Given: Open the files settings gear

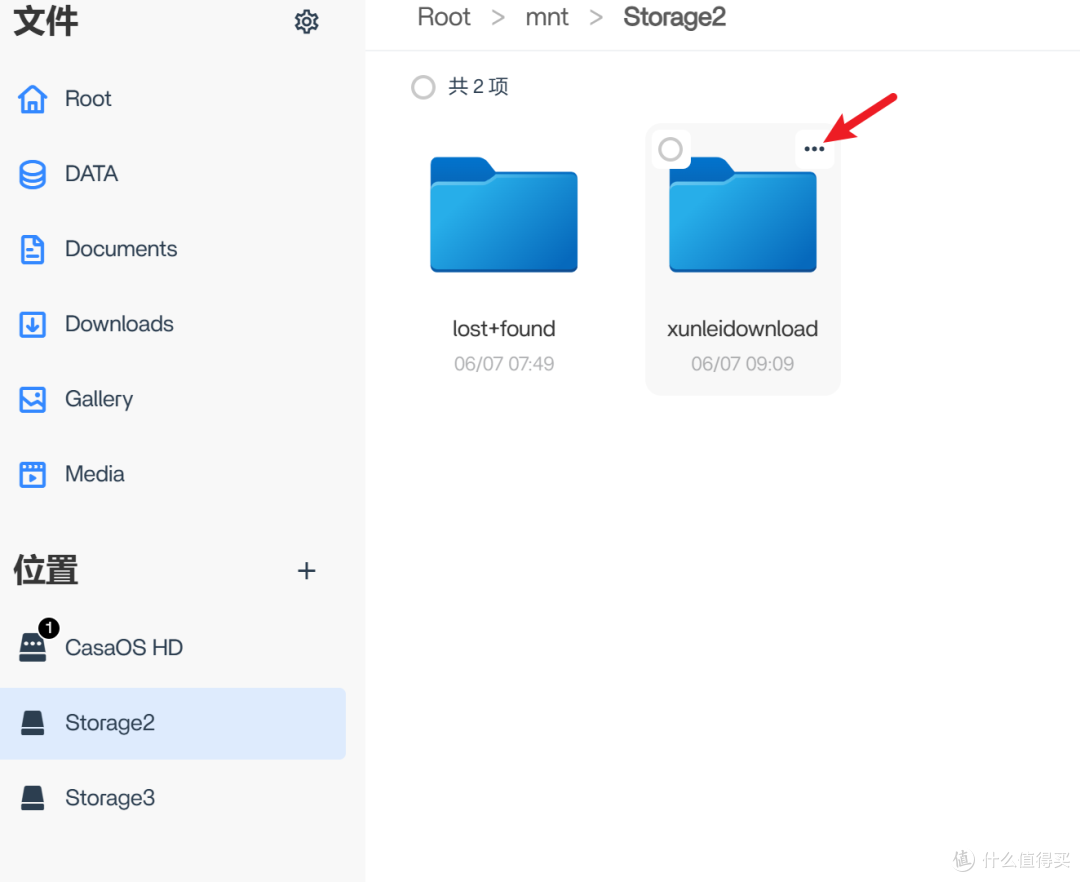Looking at the screenshot, I should point(306,22).
